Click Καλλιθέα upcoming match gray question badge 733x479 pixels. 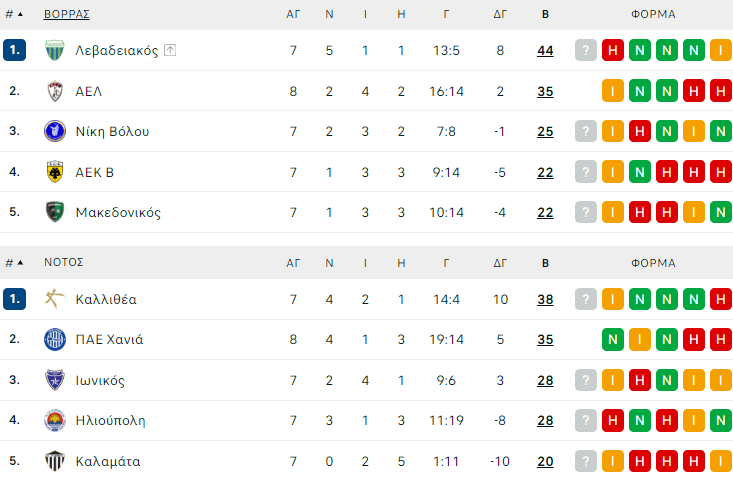tap(586, 299)
